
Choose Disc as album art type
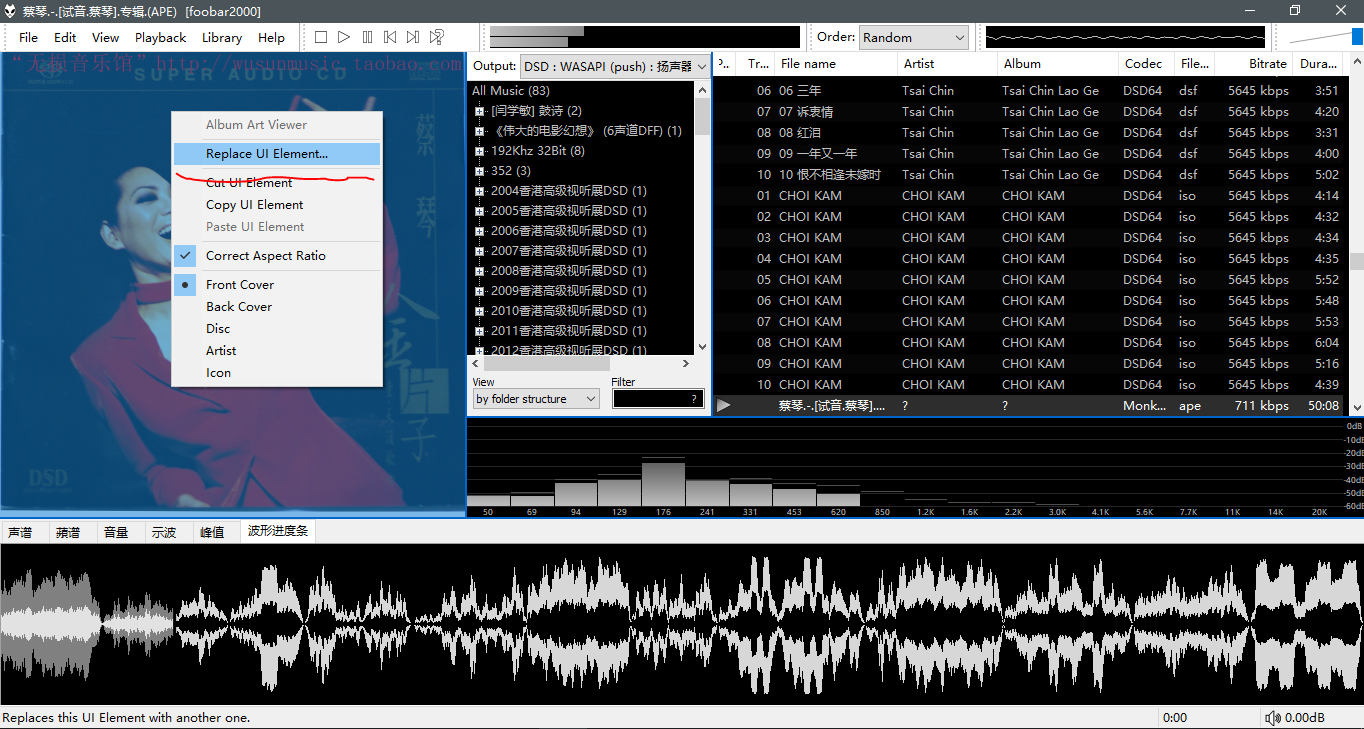(218, 329)
